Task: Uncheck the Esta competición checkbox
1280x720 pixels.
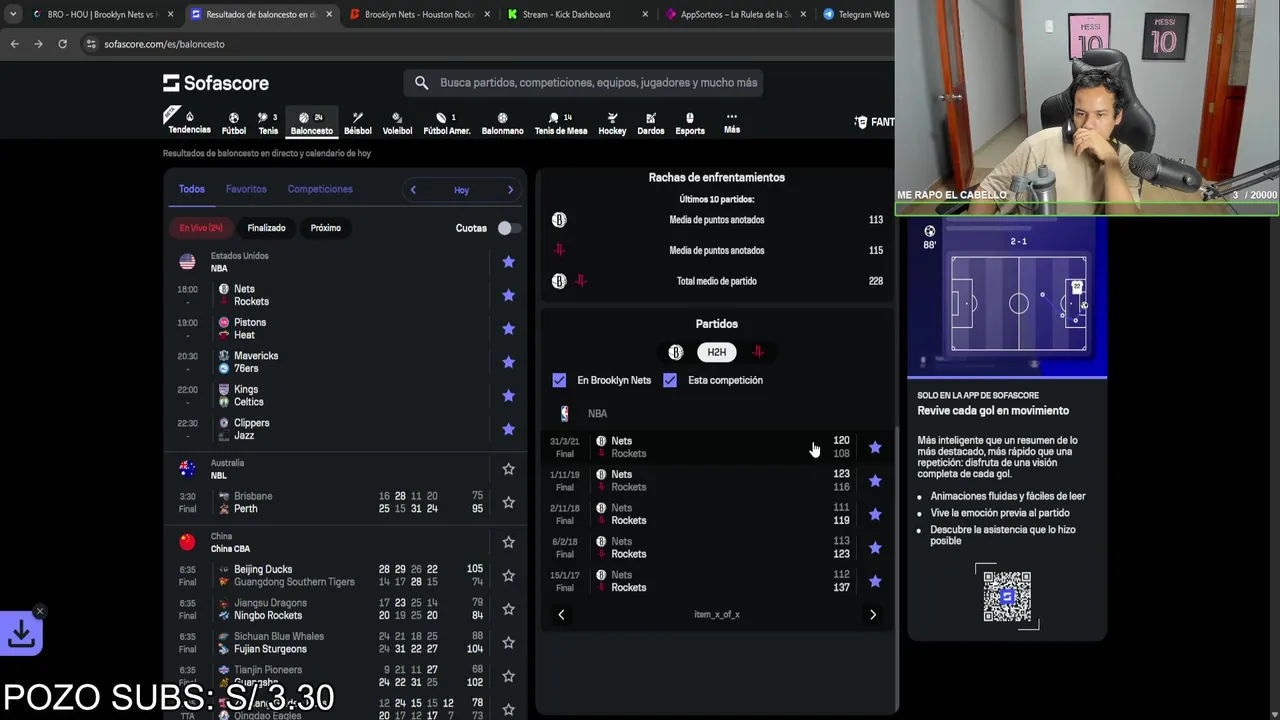Action: pyautogui.click(x=670, y=380)
